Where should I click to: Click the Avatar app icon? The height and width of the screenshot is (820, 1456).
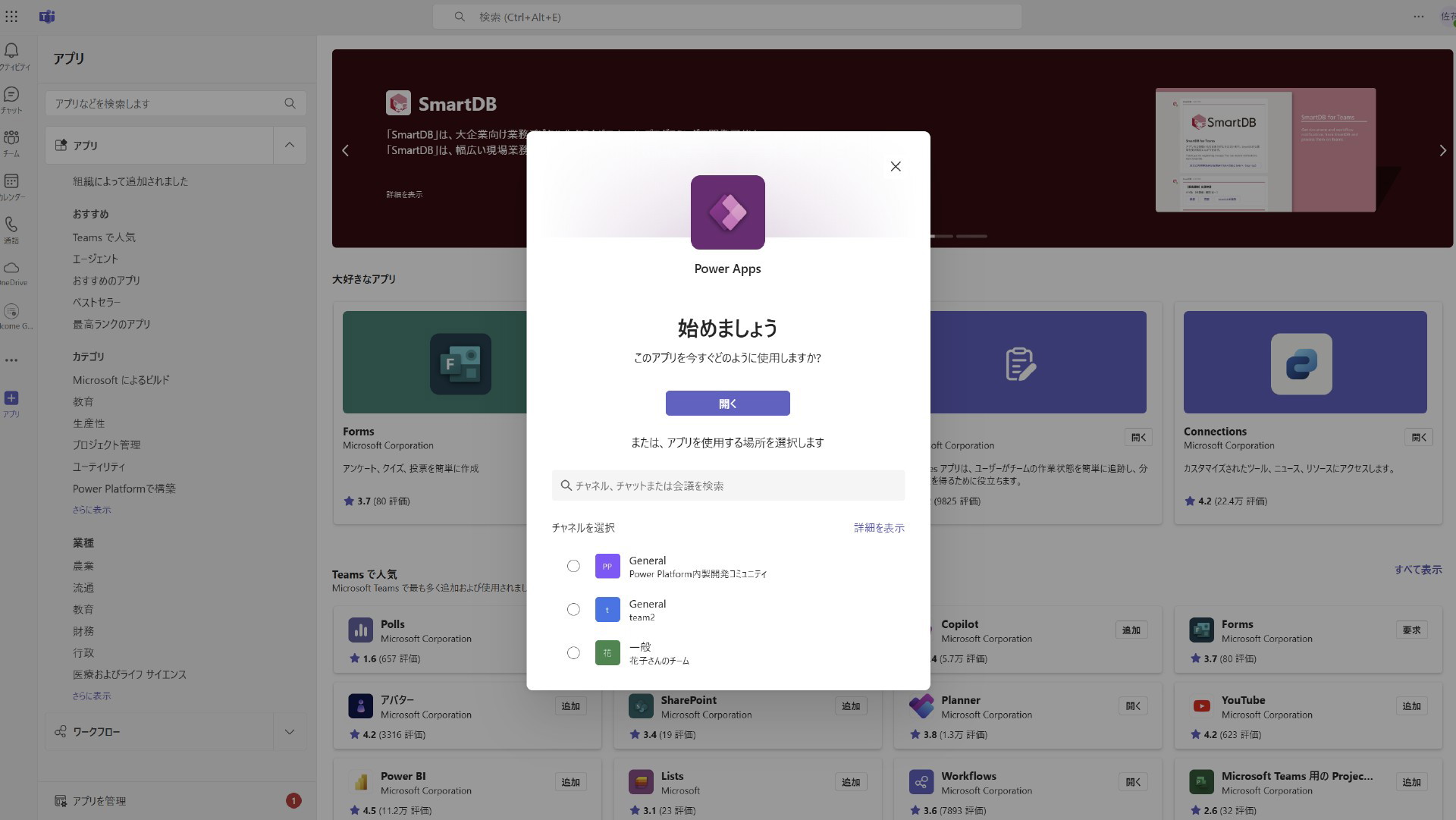pyautogui.click(x=360, y=705)
